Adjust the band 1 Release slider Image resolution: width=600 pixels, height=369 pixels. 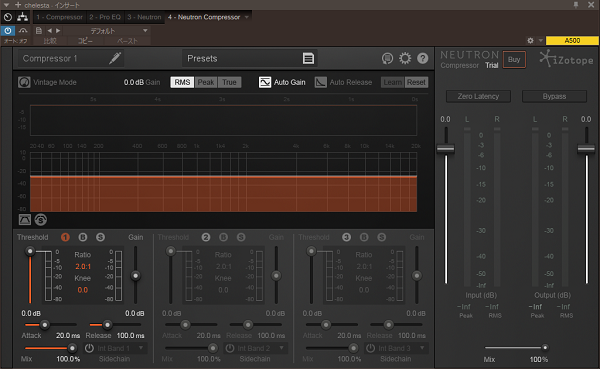point(108,325)
